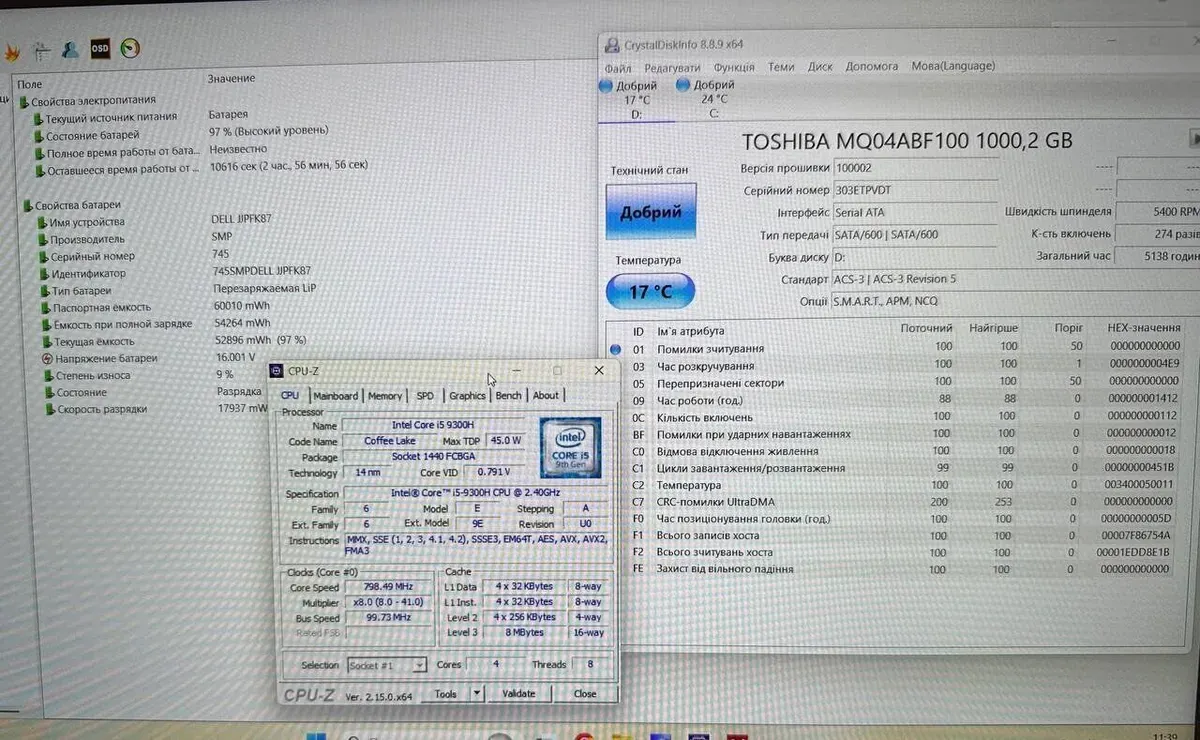Click the 17 °C temperature indicator

coord(651,292)
